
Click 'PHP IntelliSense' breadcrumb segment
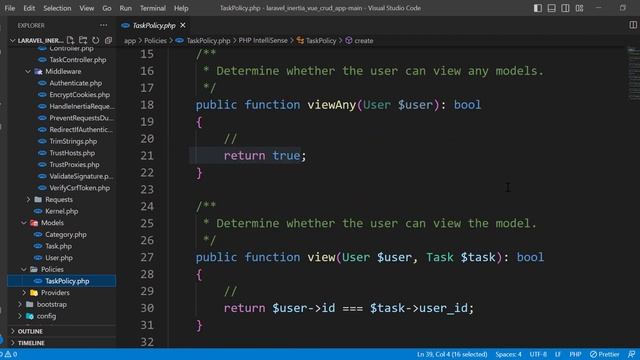coord(263,40)
